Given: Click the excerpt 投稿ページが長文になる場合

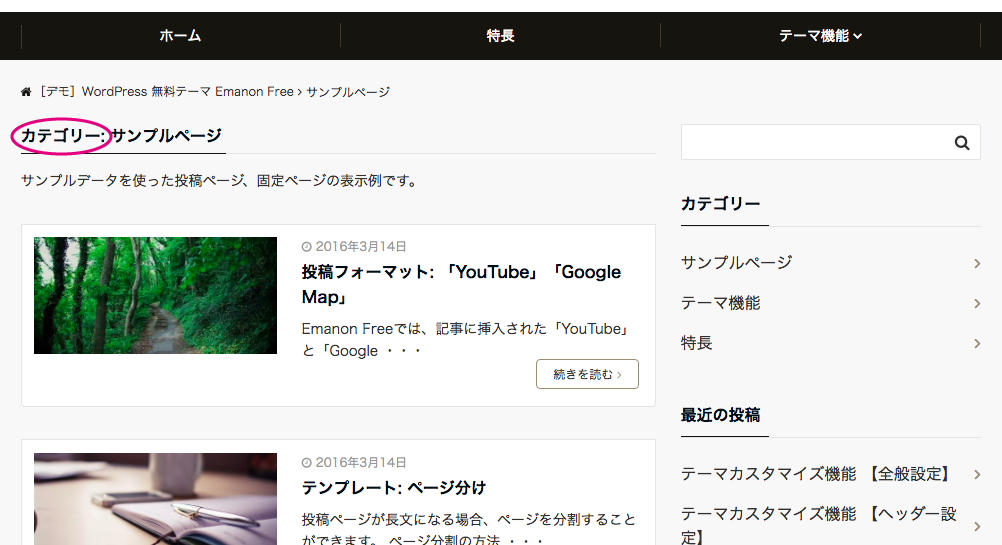Looking at the screenshot, I should (469, 529).
